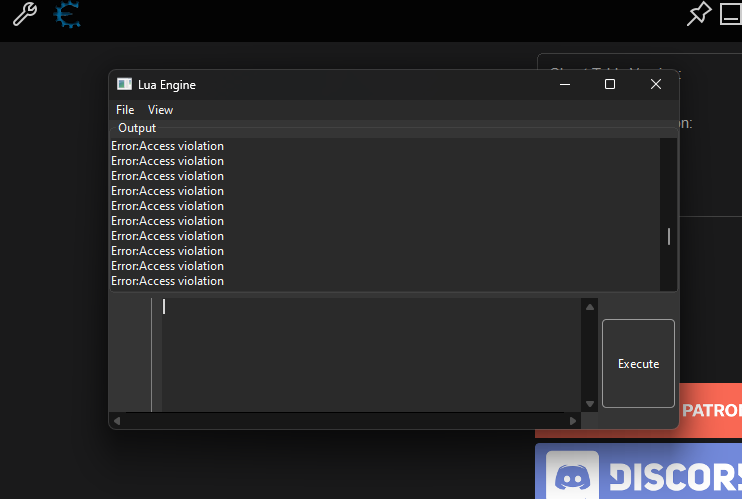Click the background window's minimize-to-tray icon
The image size is (742, 499).
click(731, 14)
